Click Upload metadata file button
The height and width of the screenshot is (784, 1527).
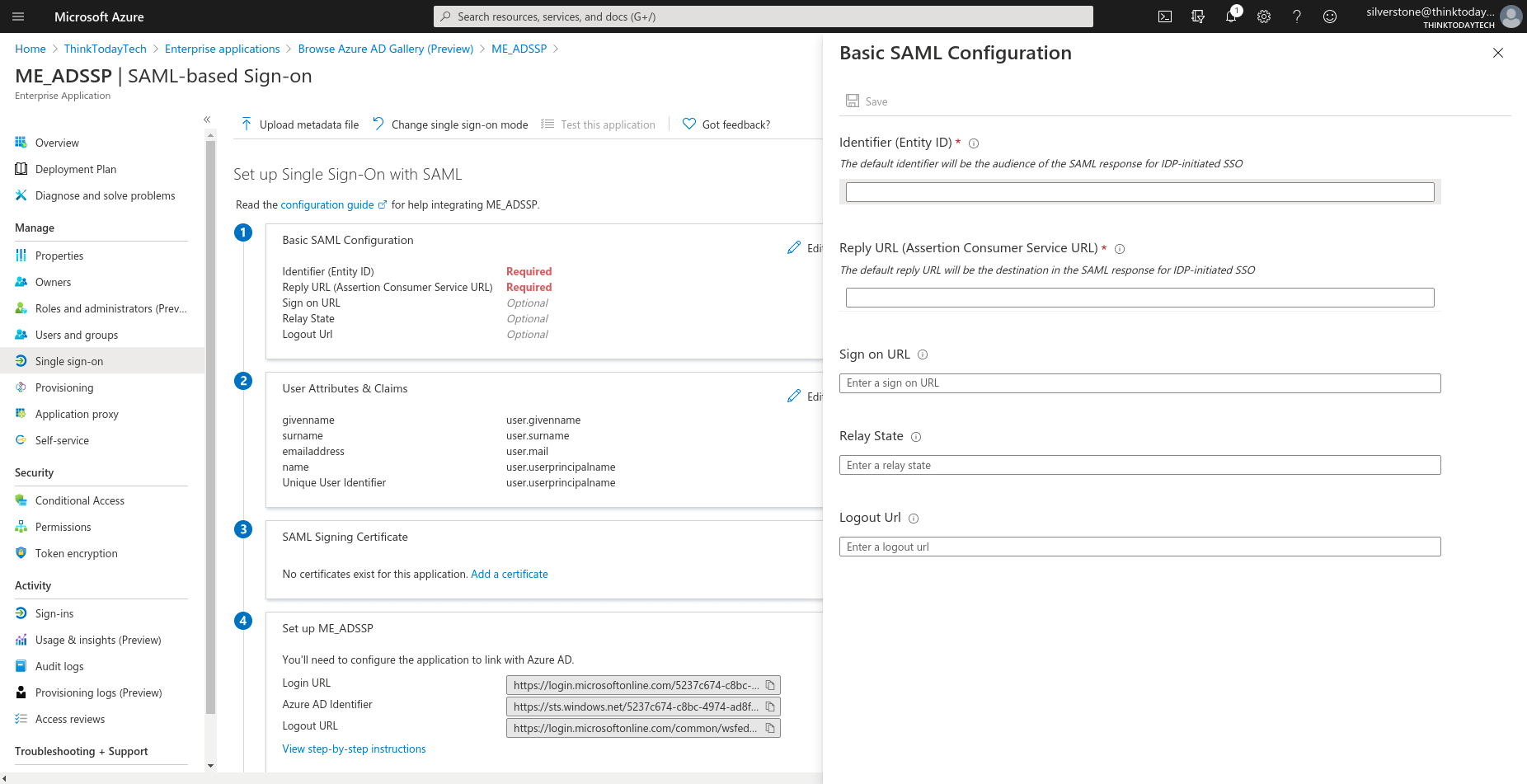(x=300, y=124)
